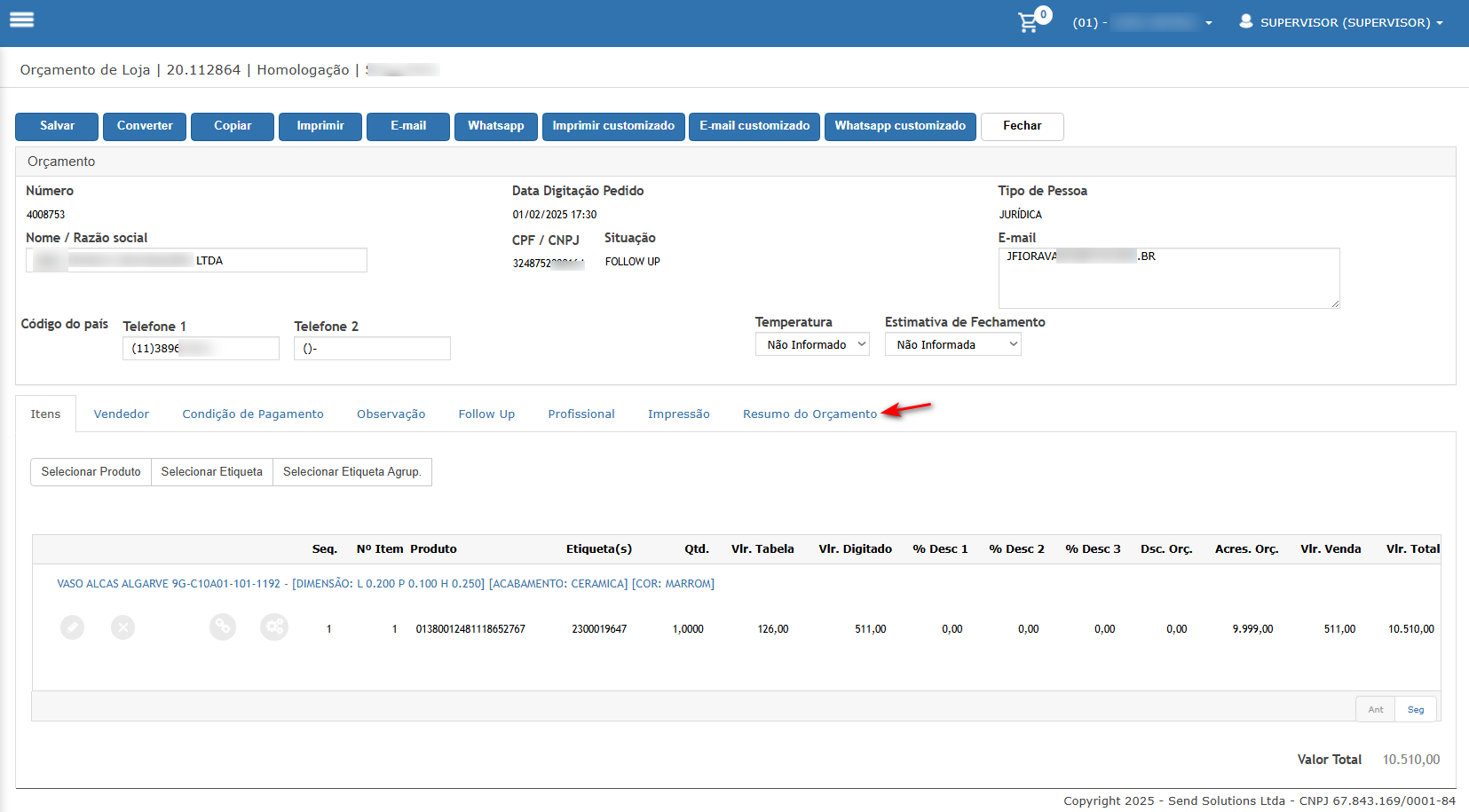Click the E-mail button

point(408,126)
